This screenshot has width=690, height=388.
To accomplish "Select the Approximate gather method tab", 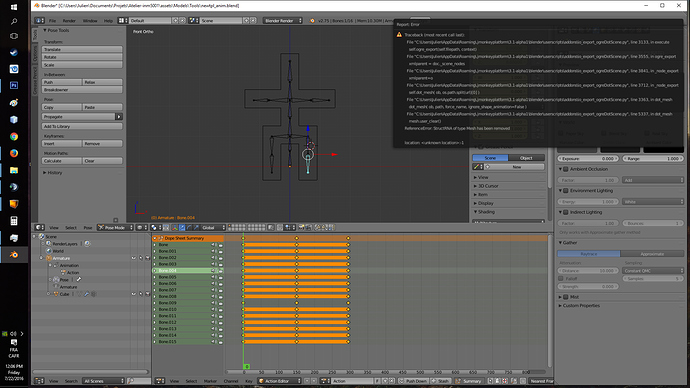I will 652,254.
